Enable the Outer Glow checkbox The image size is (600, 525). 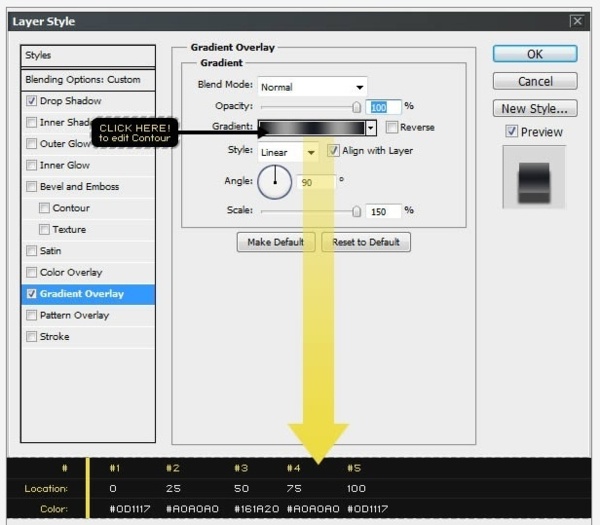click(31, 144)
